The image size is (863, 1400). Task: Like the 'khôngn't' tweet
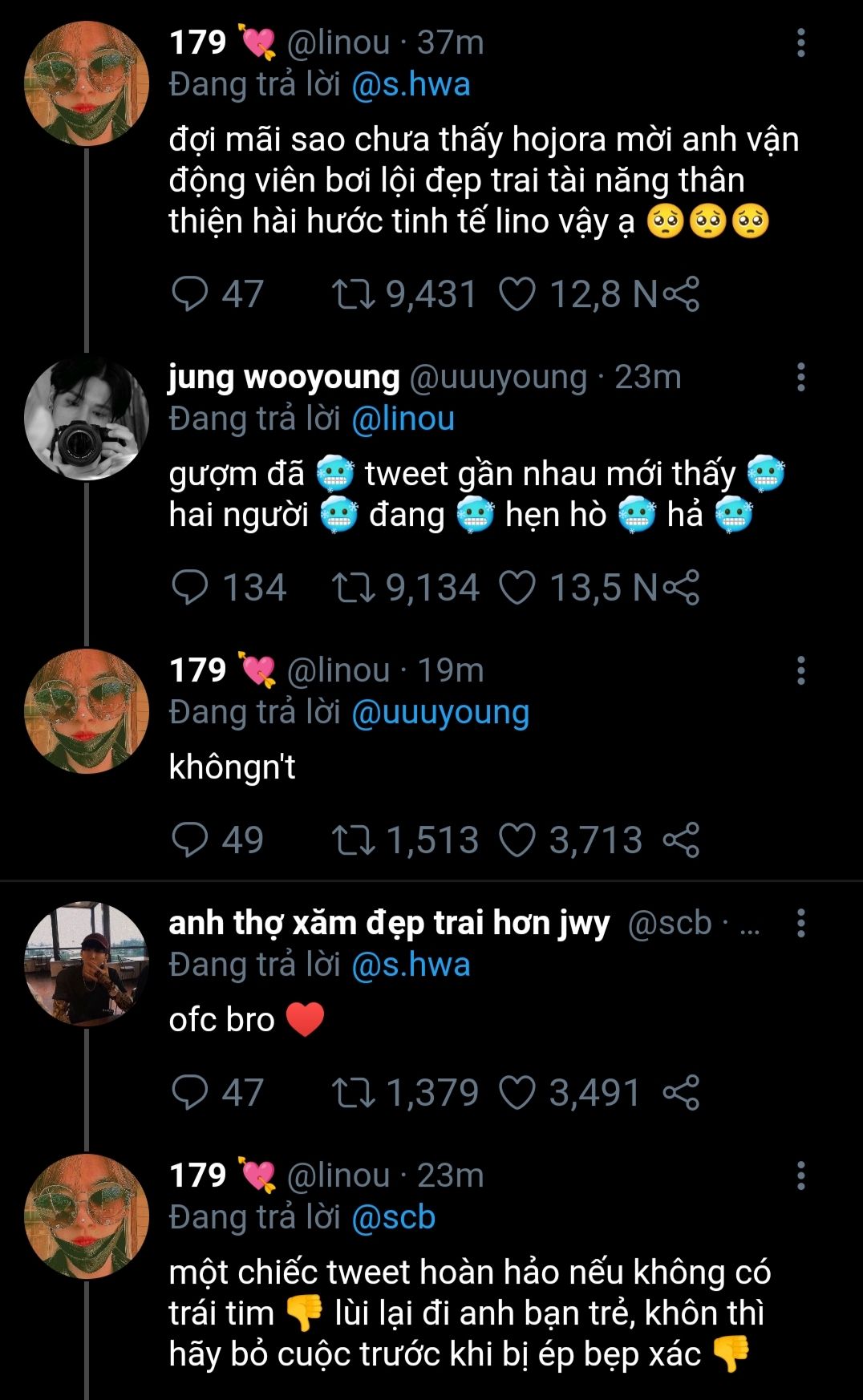(517, 840)
